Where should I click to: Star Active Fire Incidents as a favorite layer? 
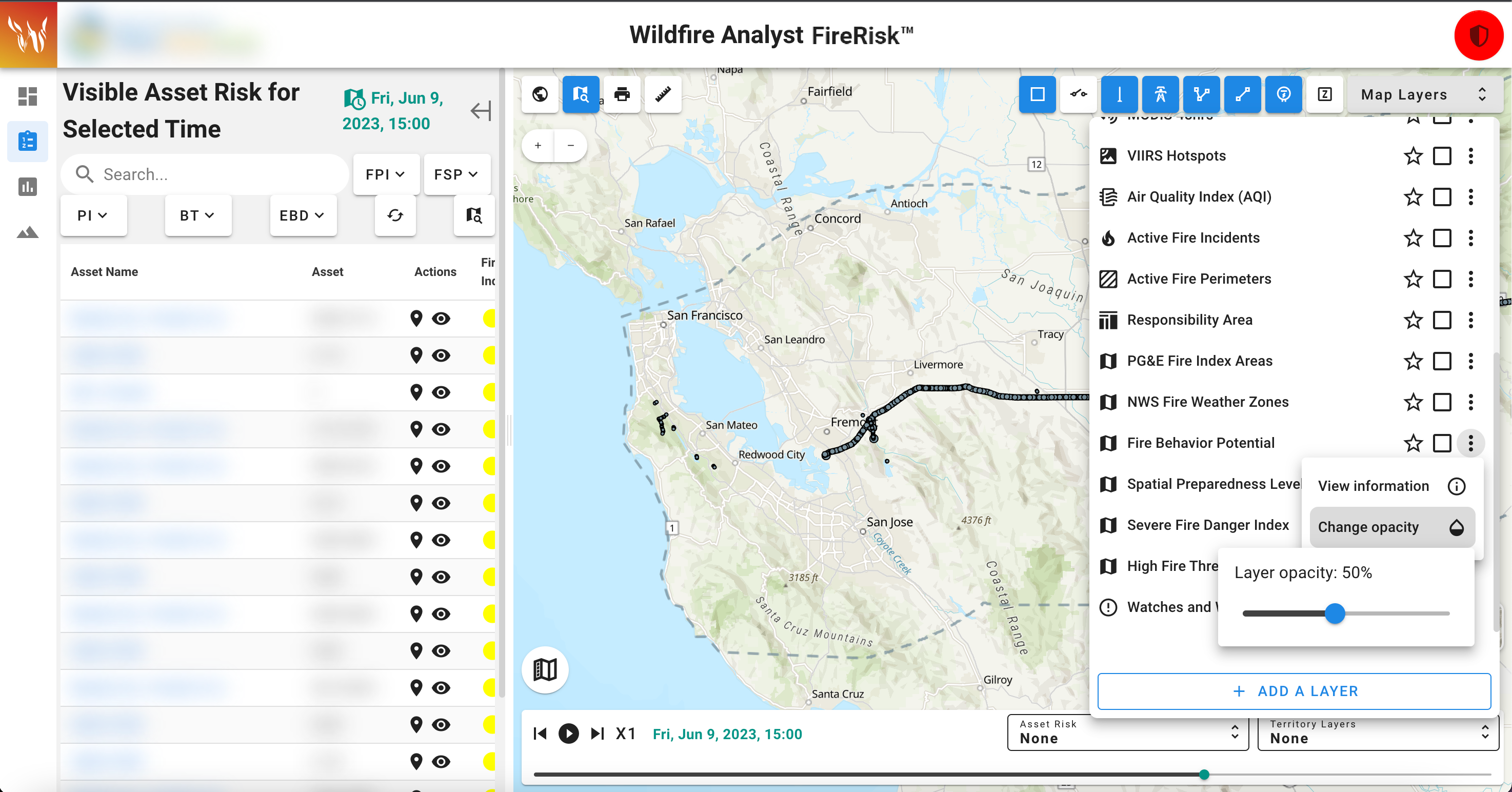1414,238
